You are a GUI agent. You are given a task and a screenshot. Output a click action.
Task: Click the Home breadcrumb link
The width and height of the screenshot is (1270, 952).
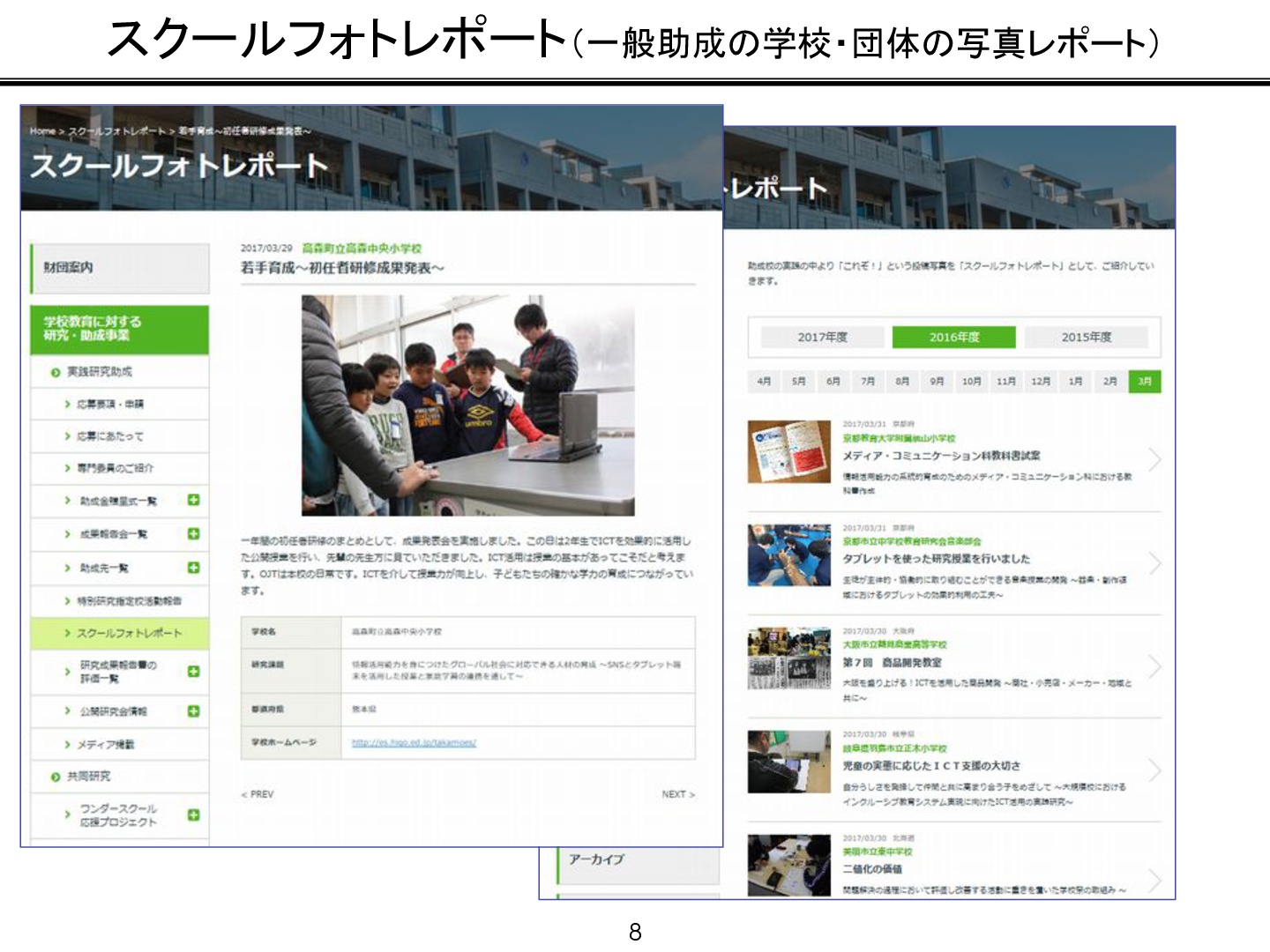(x=42, y=131)
